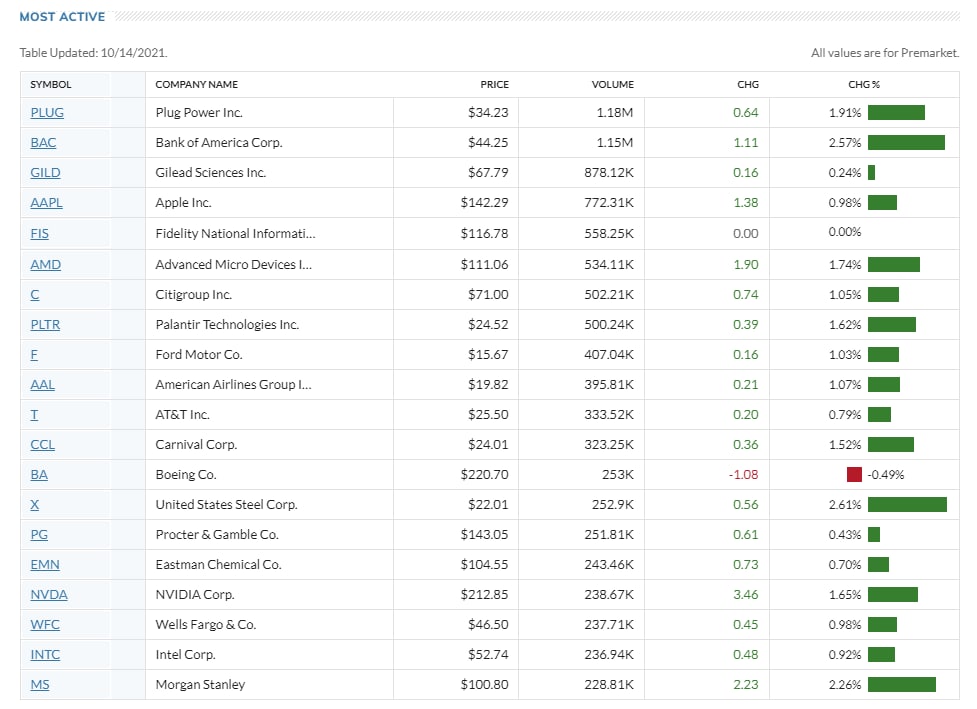Click 'Apple Inc.' company name
The width and height of the screenshot is (977, 709).
pyautogui.click(x=183, y=202)
